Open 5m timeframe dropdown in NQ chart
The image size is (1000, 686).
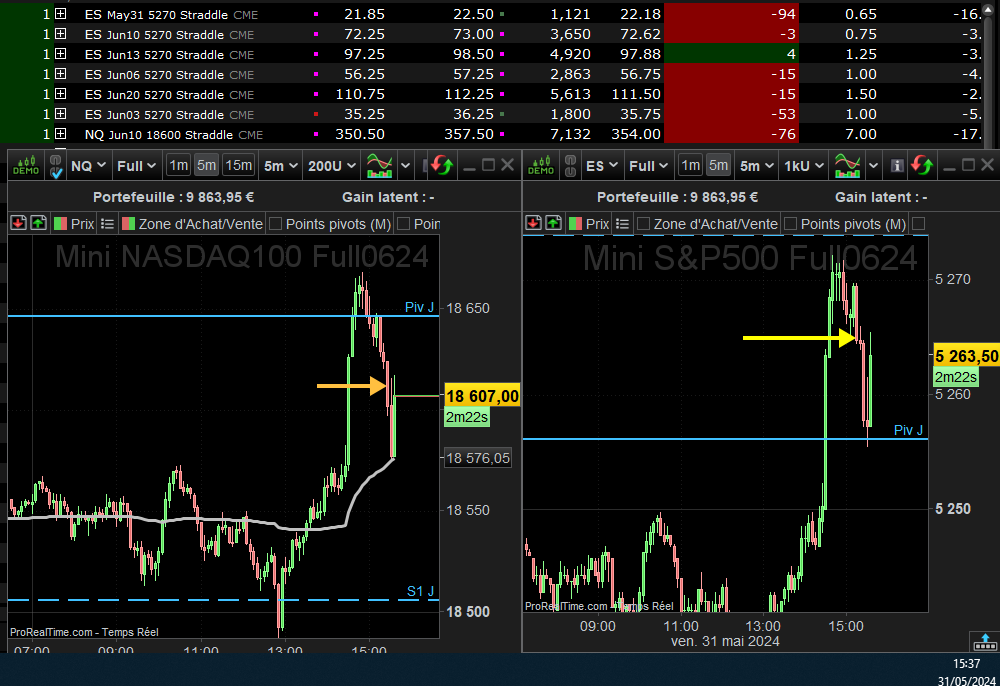click(281, 166)
